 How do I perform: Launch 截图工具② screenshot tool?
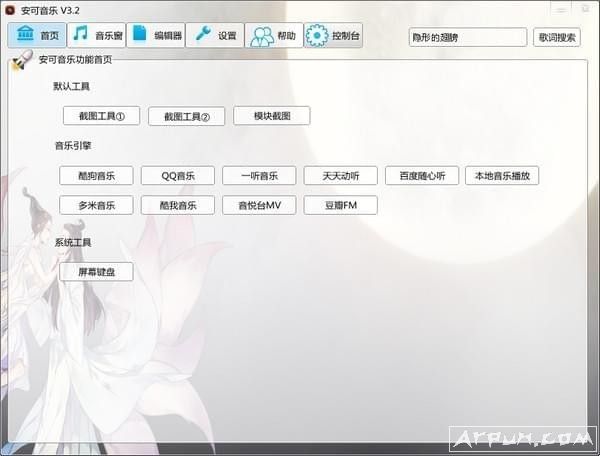coord(187,116)
